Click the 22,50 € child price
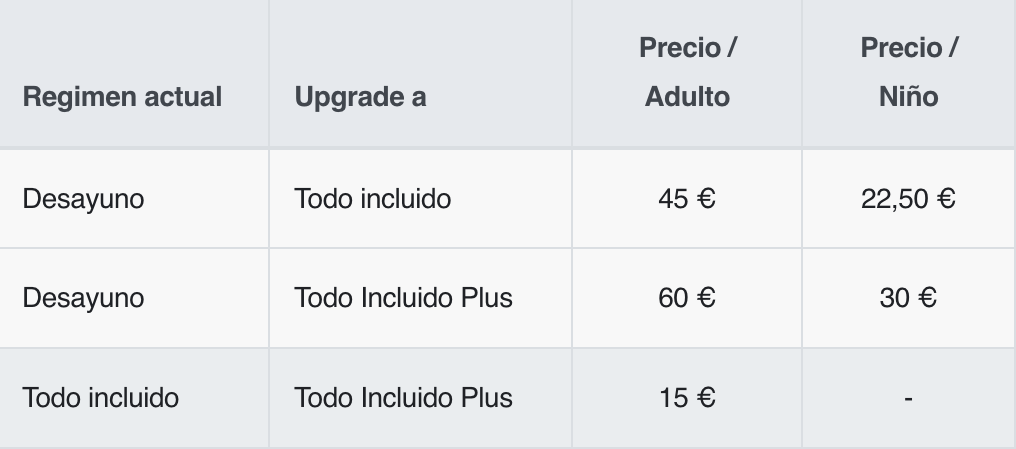 click(908, 199)
